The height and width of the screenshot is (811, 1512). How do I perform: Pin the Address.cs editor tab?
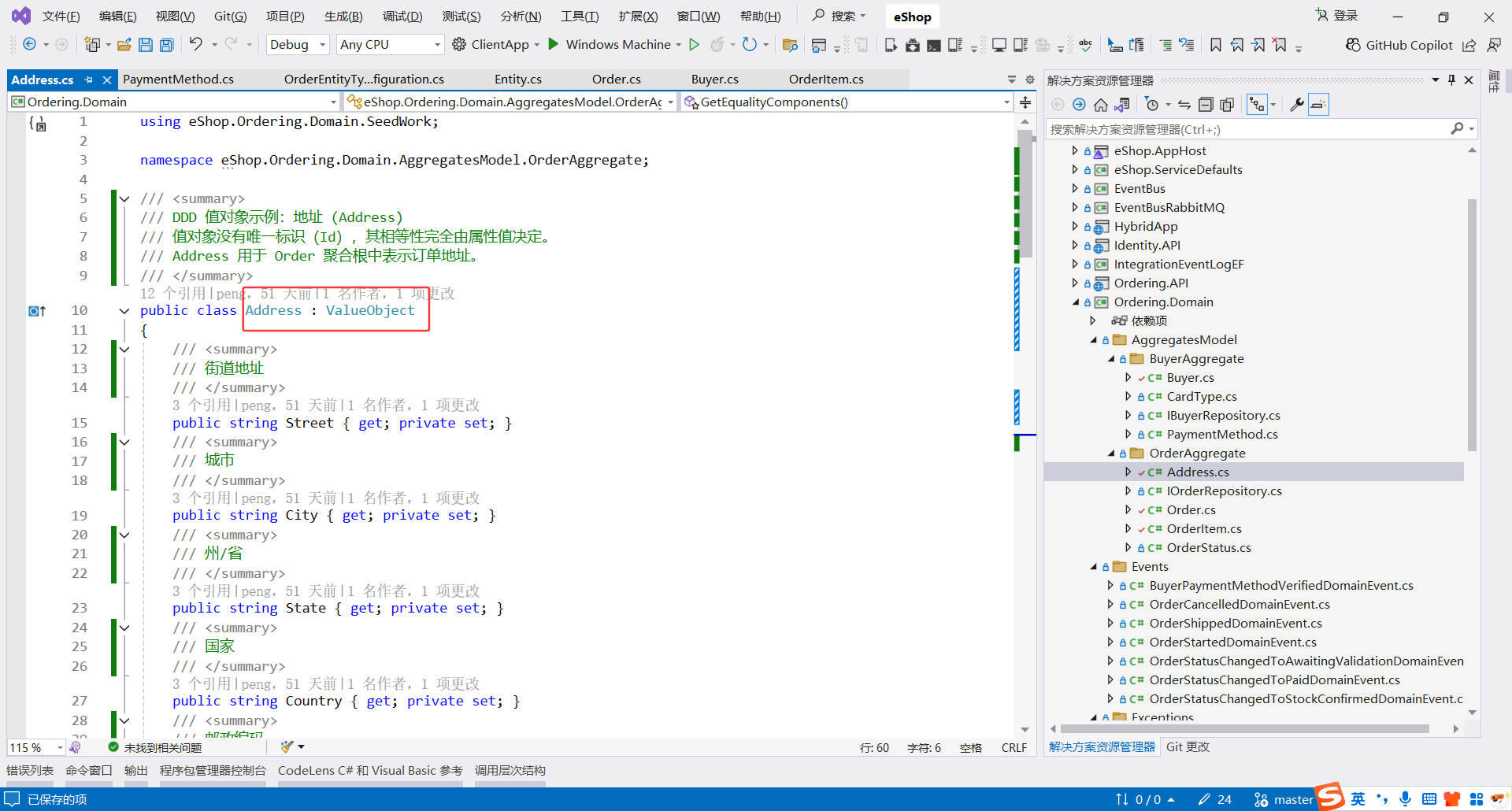[89, 80]
